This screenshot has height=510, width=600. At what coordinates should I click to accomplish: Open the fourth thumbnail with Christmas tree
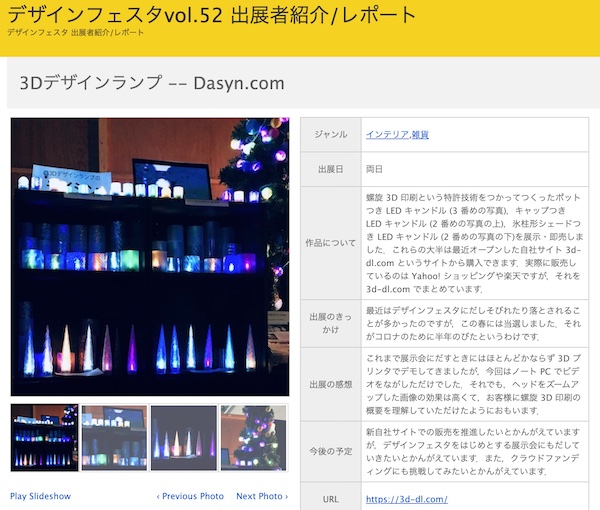click(x=254, y=437)
